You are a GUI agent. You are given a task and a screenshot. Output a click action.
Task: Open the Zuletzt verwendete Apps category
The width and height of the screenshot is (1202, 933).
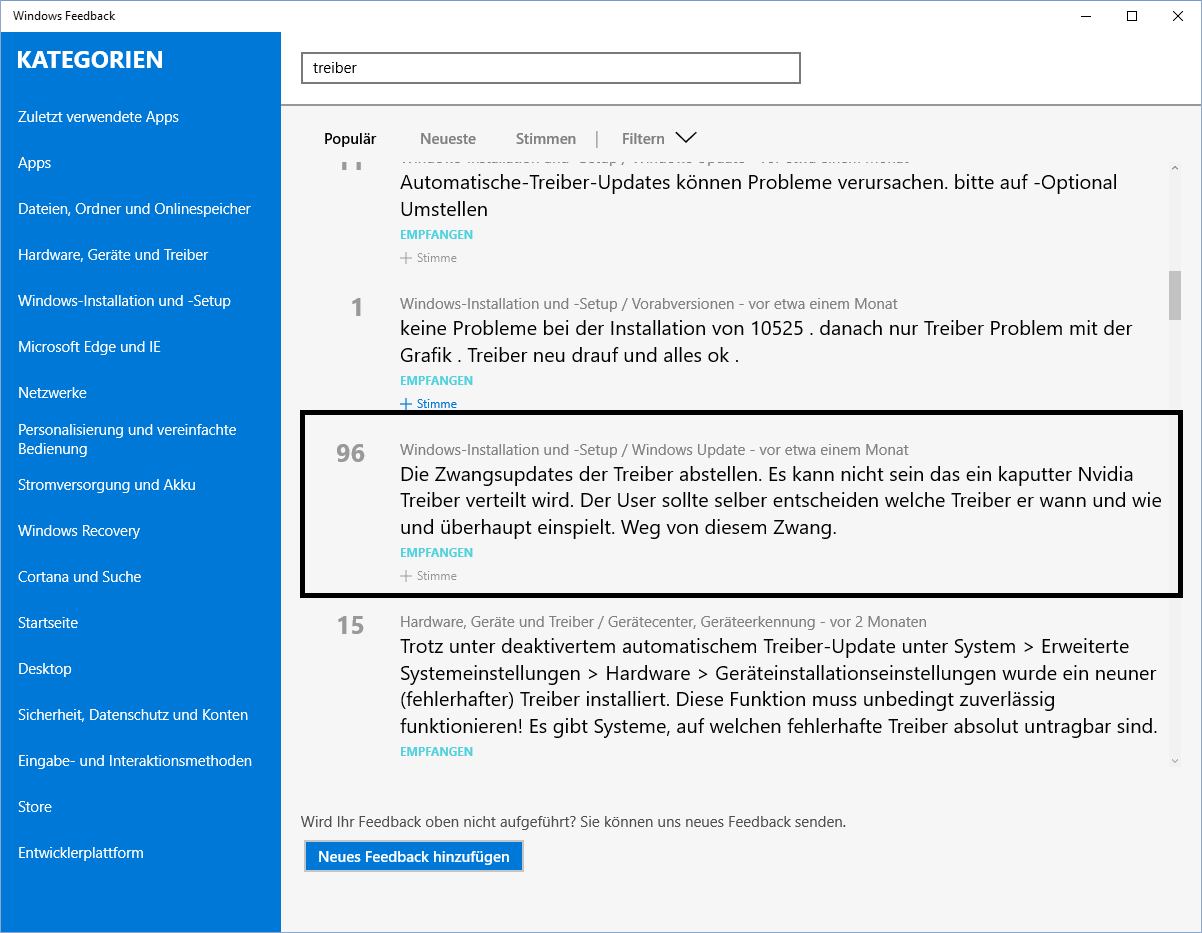pos(98,117)
